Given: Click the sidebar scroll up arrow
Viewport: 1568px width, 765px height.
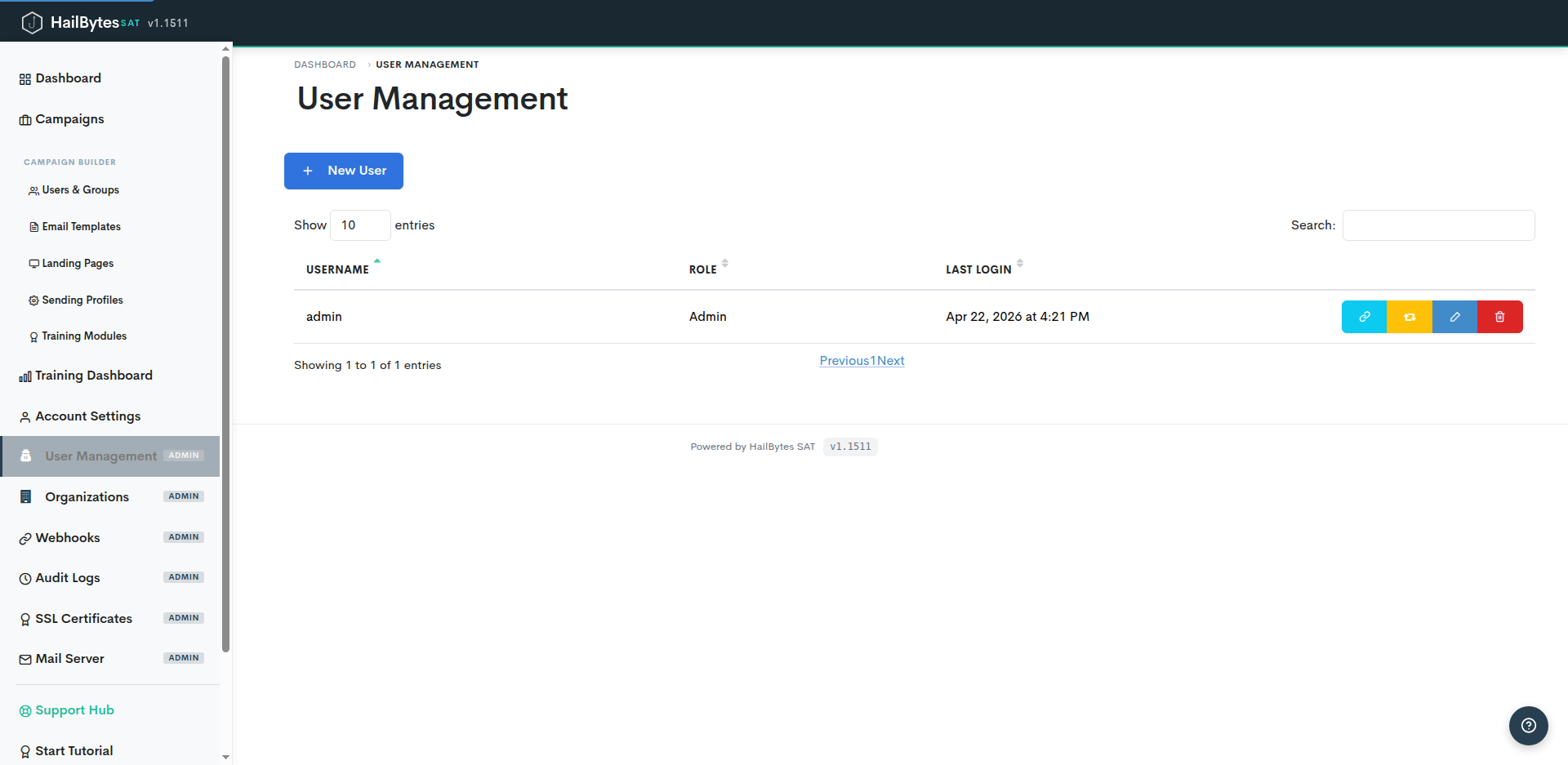Looking at the screenshot, I should [226, 49].
